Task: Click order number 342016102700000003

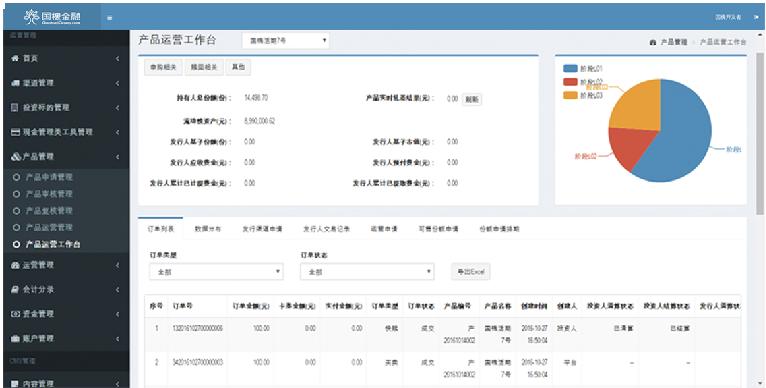Action: coord(198,362)
